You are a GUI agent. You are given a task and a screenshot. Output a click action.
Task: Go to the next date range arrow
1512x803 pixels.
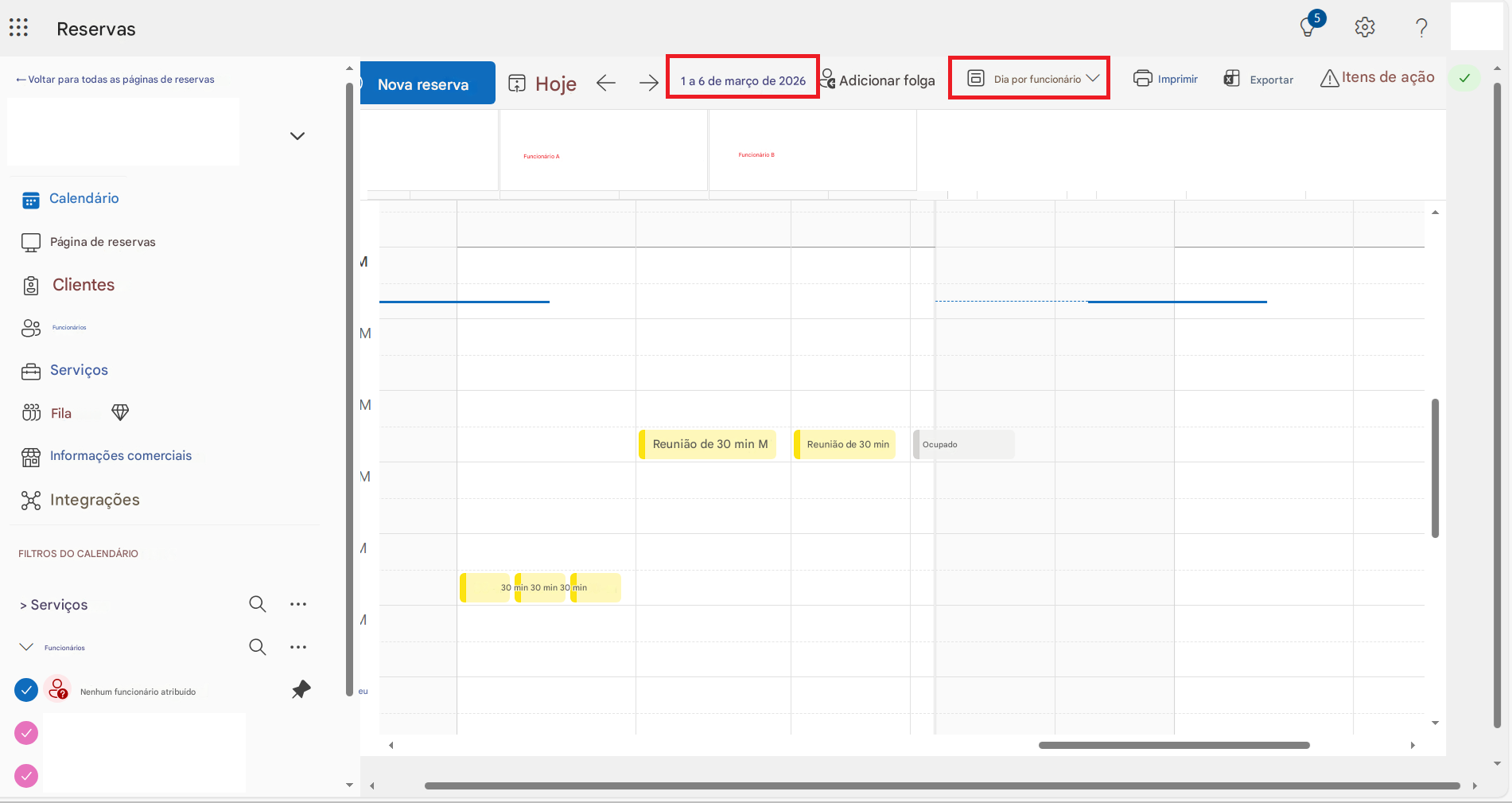649,83
